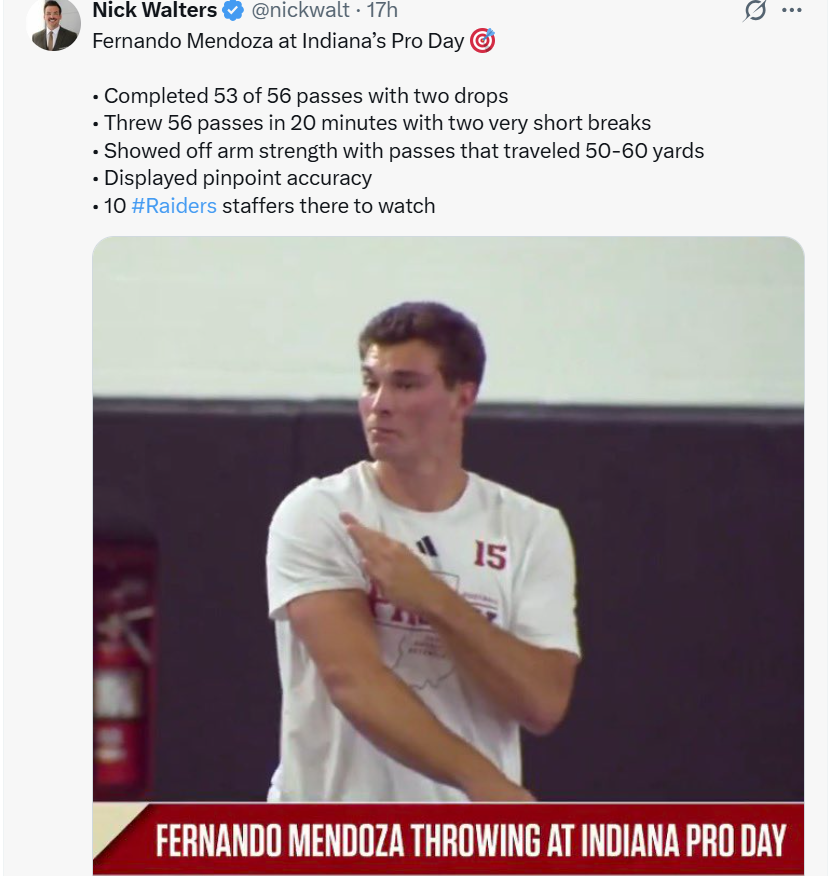Click the bullseye target emoji
837x876 pixels.
coord(482,42)
